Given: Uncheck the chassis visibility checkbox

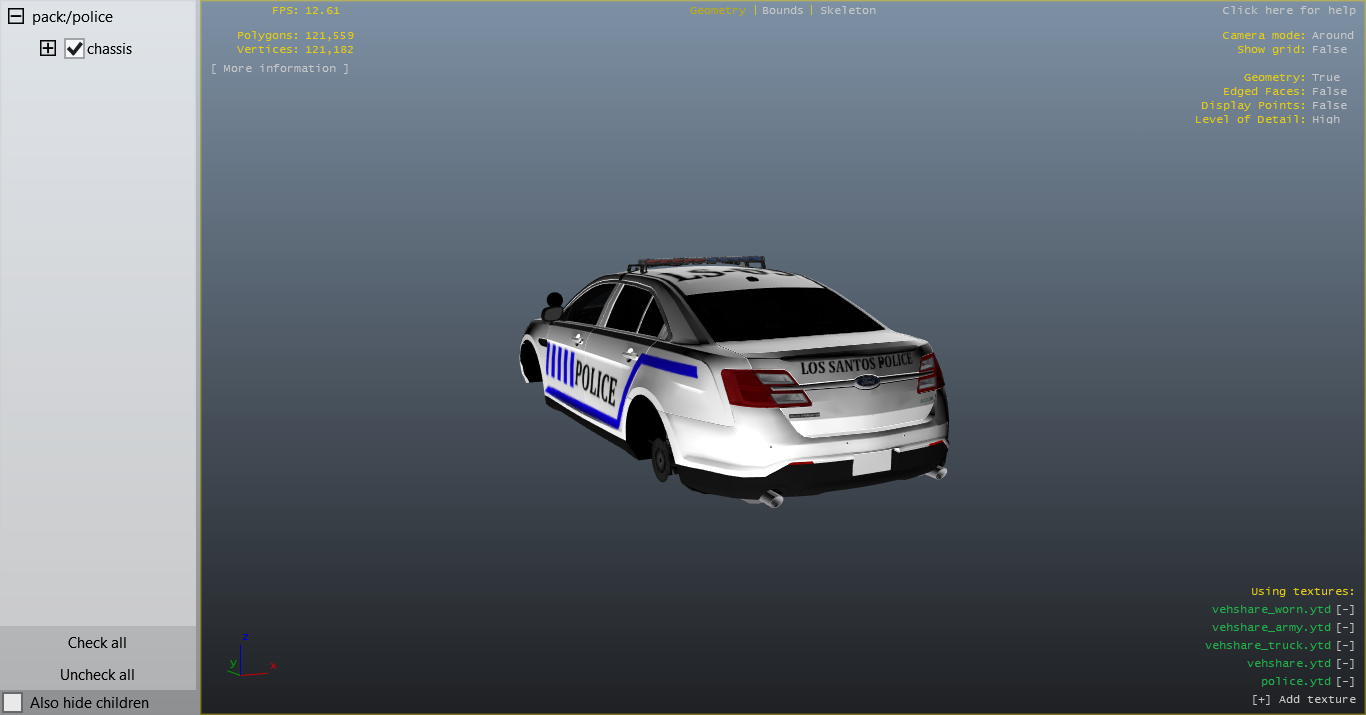Looking at the screenshot, I should [74, 49].
